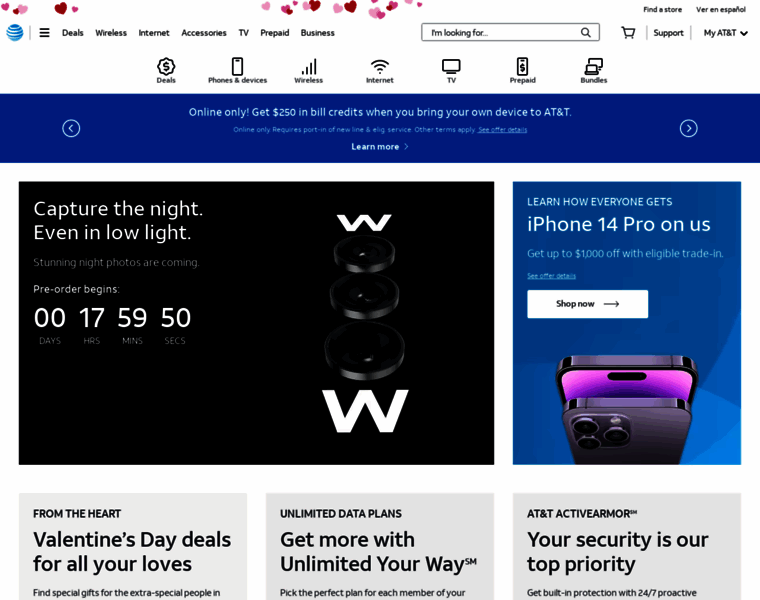This screenshot has height=600, width=760.
Task: Open the TV screen icon
Action: 451,66
